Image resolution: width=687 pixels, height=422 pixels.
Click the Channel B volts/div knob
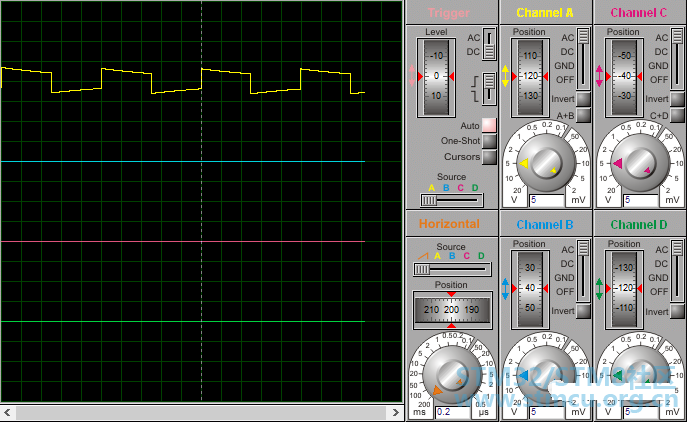click(545, 376)
